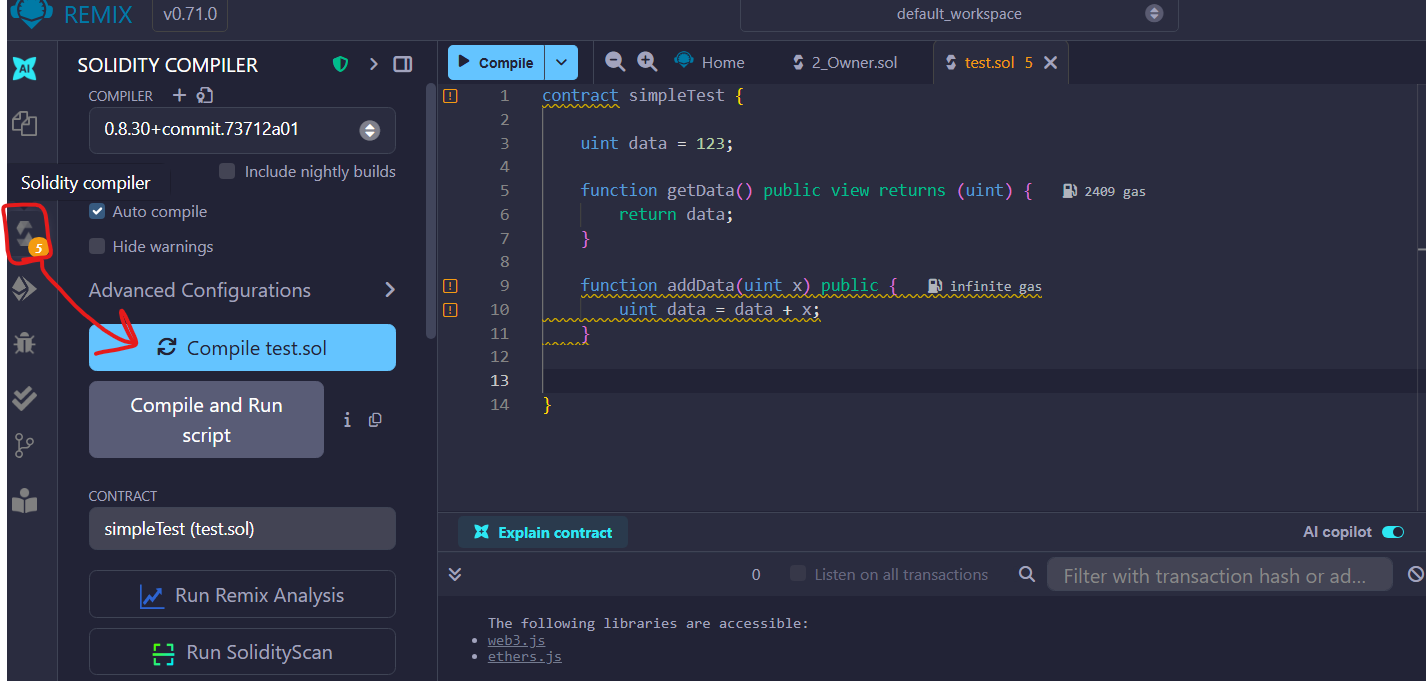Screen dimensions: 1426x681
Task: Clear the terminal with circle-slash icon
Action: 1416,574
